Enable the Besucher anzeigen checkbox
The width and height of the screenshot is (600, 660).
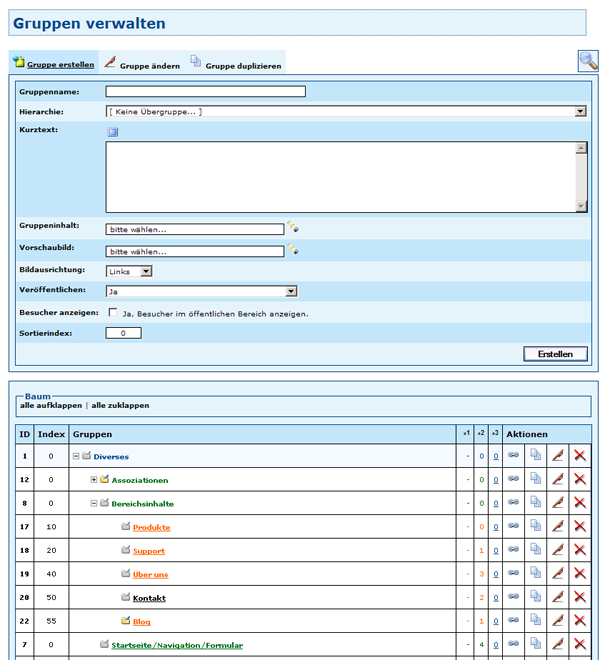coord(113,313)
